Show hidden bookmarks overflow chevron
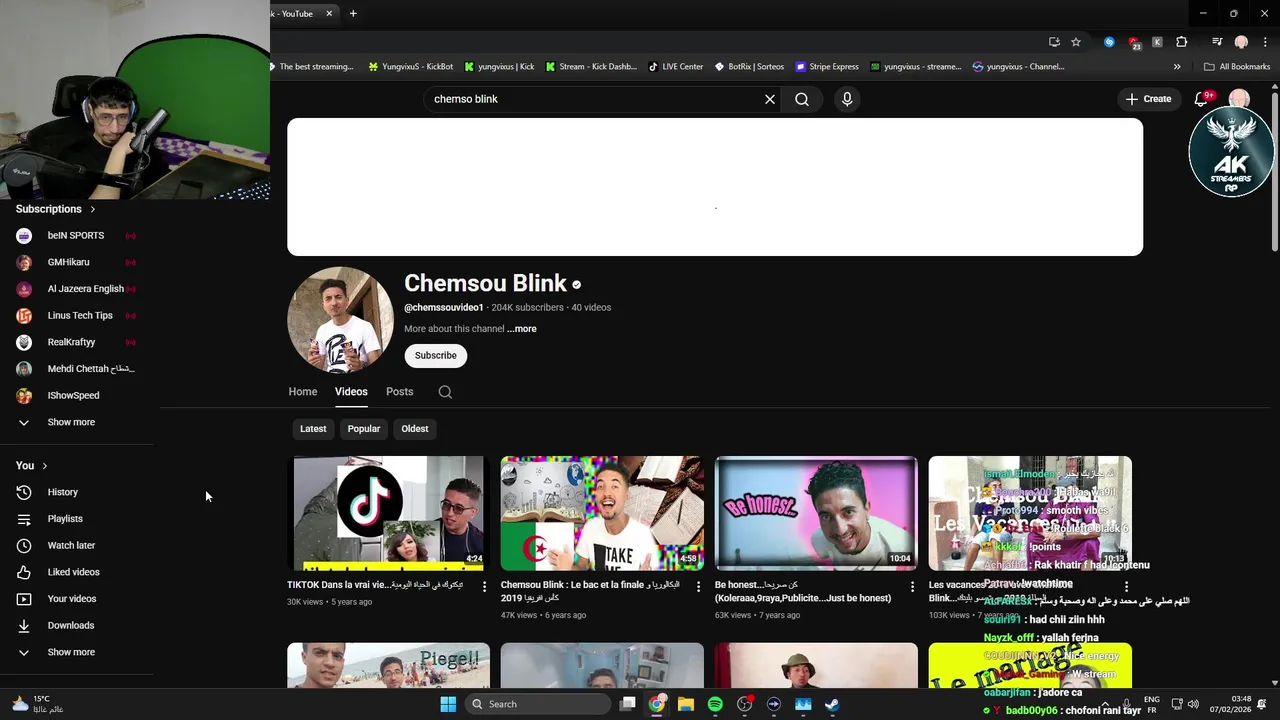 [x=1177, y=67]
